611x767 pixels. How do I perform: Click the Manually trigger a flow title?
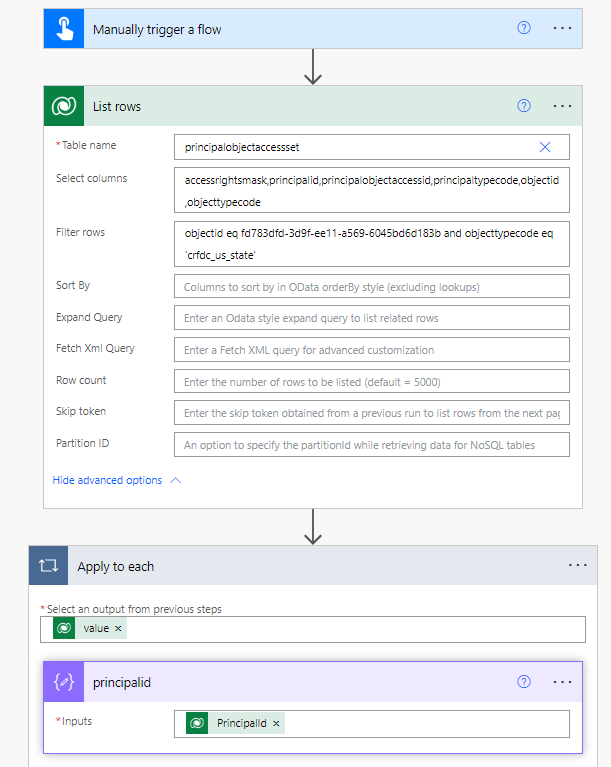point(157,29)
